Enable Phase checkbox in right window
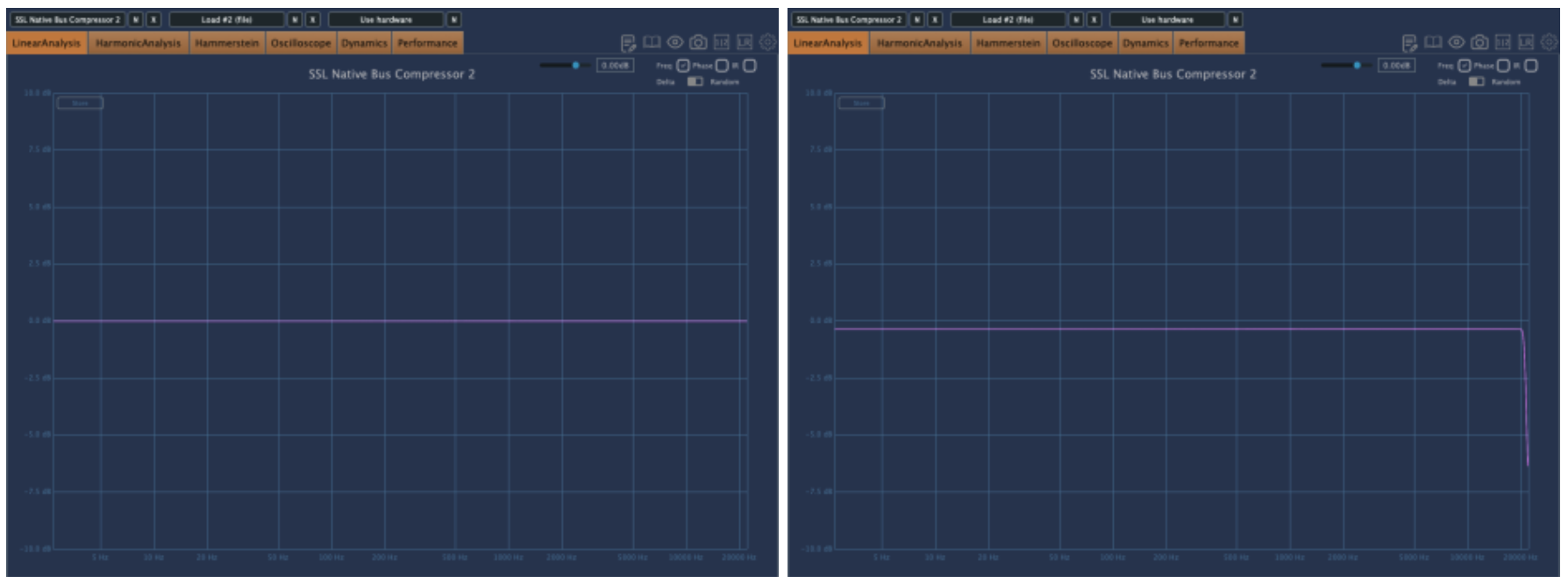 point(1503,66)
